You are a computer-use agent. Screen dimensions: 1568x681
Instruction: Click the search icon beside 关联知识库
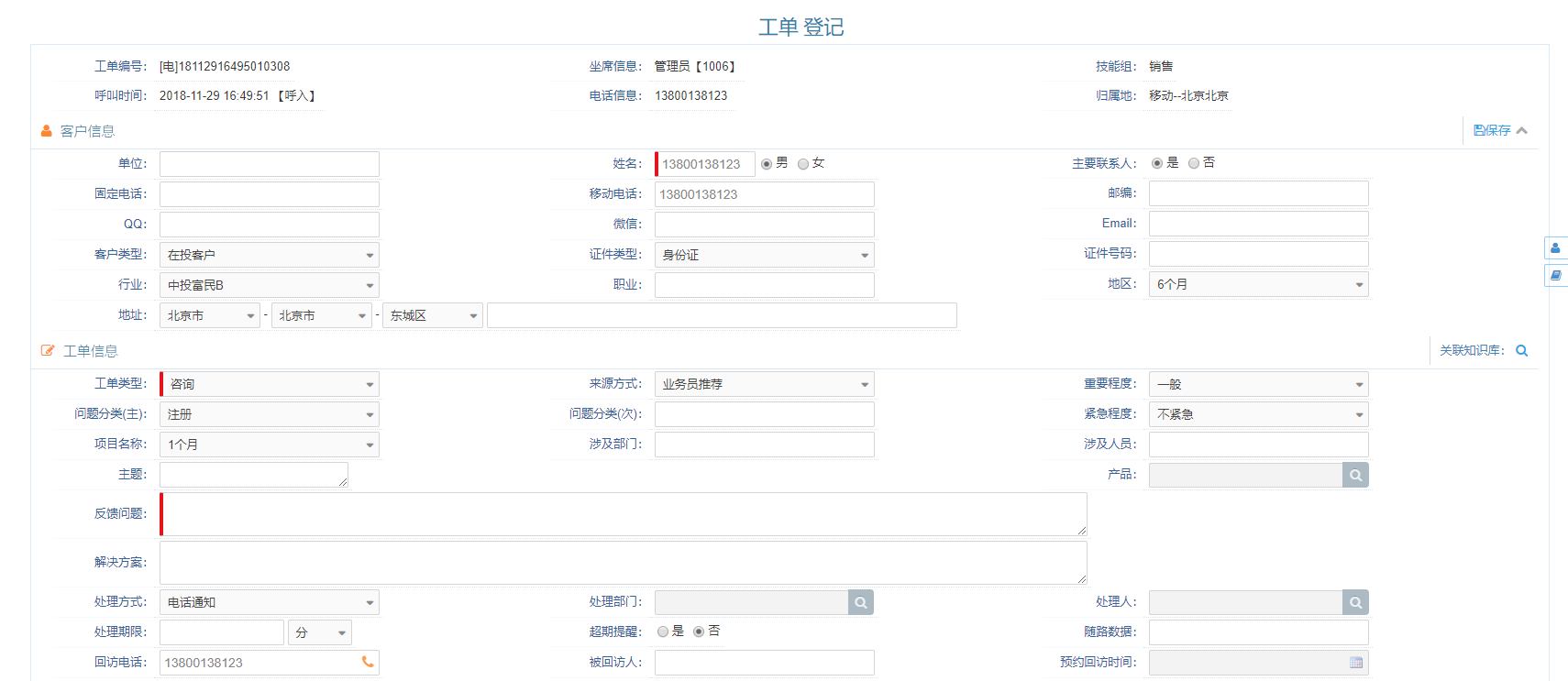(x=1522, y=351)
